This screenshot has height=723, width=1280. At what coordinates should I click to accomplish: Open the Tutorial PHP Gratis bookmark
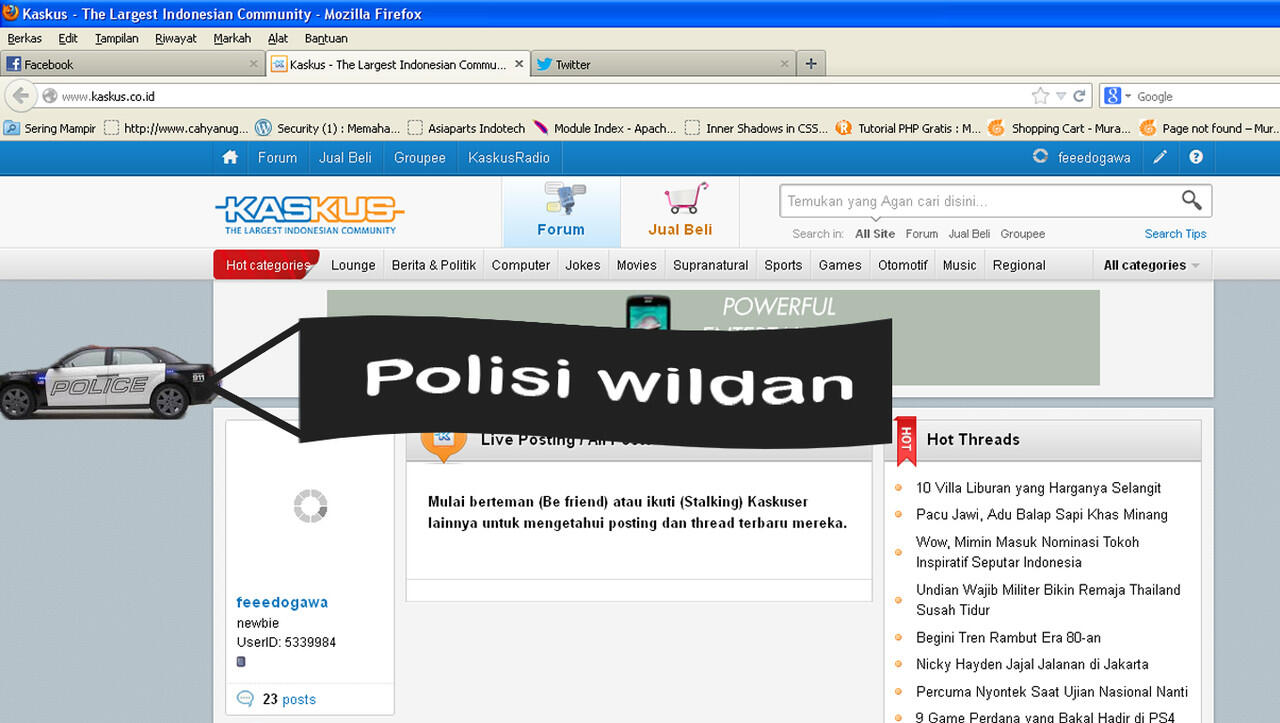[x=908, y=128]
